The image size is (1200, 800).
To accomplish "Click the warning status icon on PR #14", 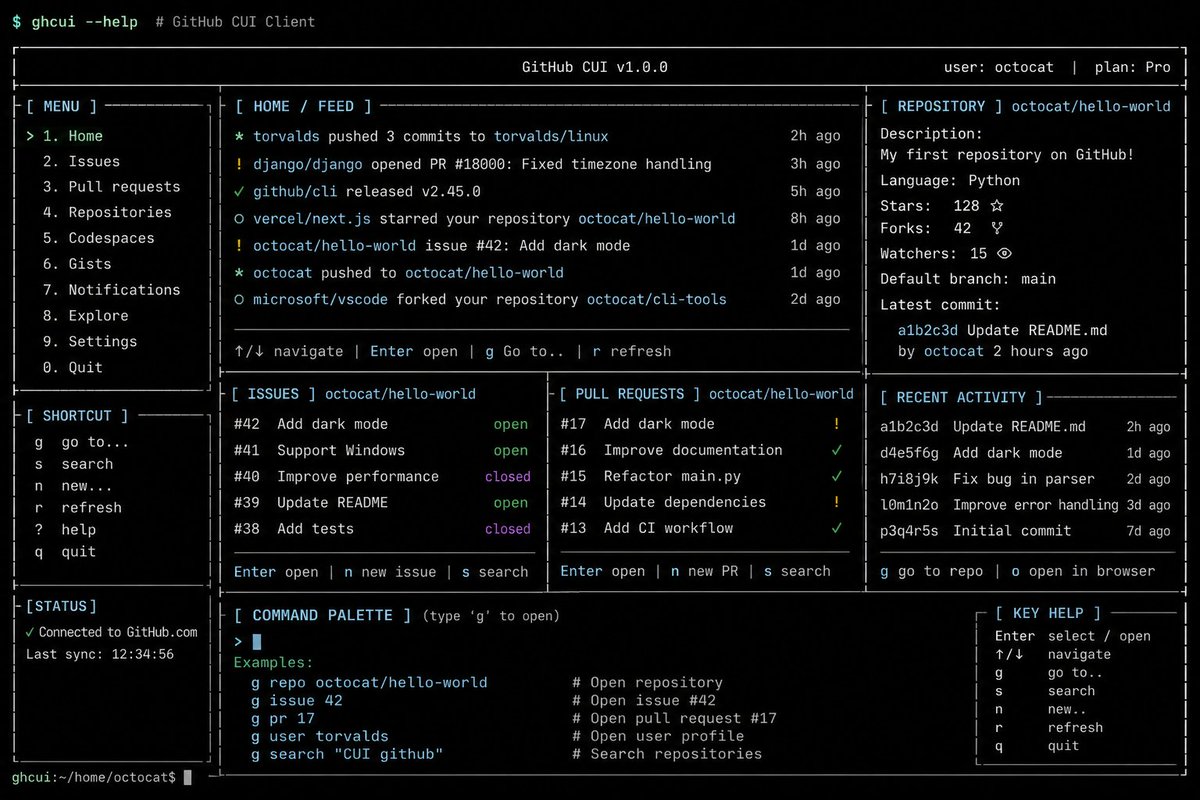I will click(x=837, y=502).
